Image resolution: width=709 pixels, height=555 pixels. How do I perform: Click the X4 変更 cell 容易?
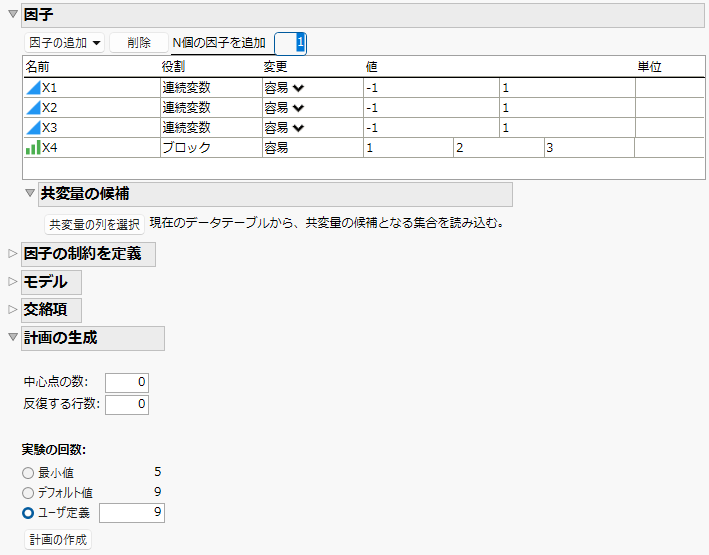(313, 147)
